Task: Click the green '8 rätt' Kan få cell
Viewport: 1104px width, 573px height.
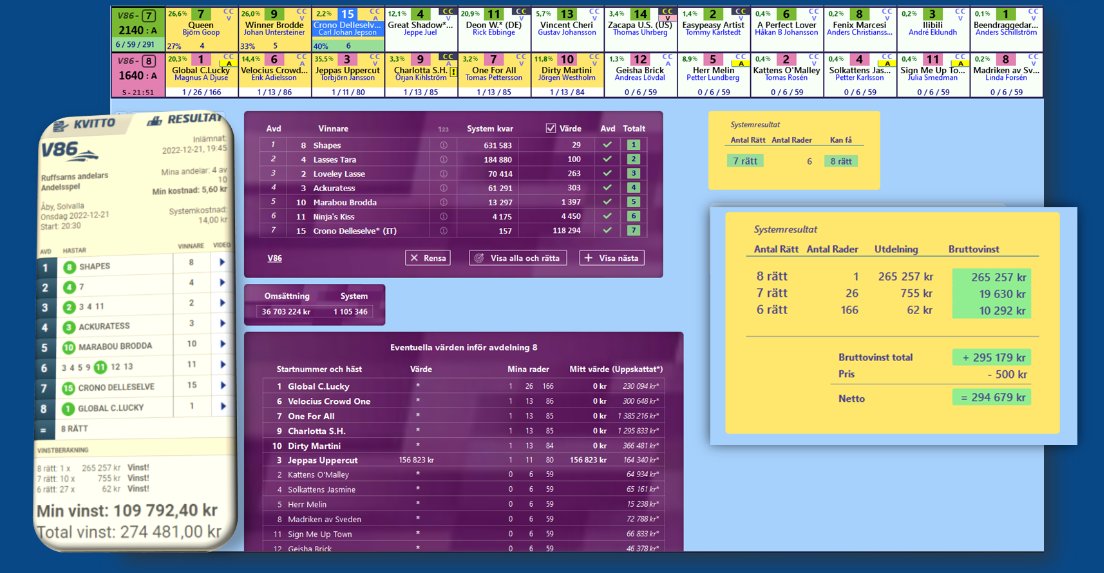Action: click(841, 161)
